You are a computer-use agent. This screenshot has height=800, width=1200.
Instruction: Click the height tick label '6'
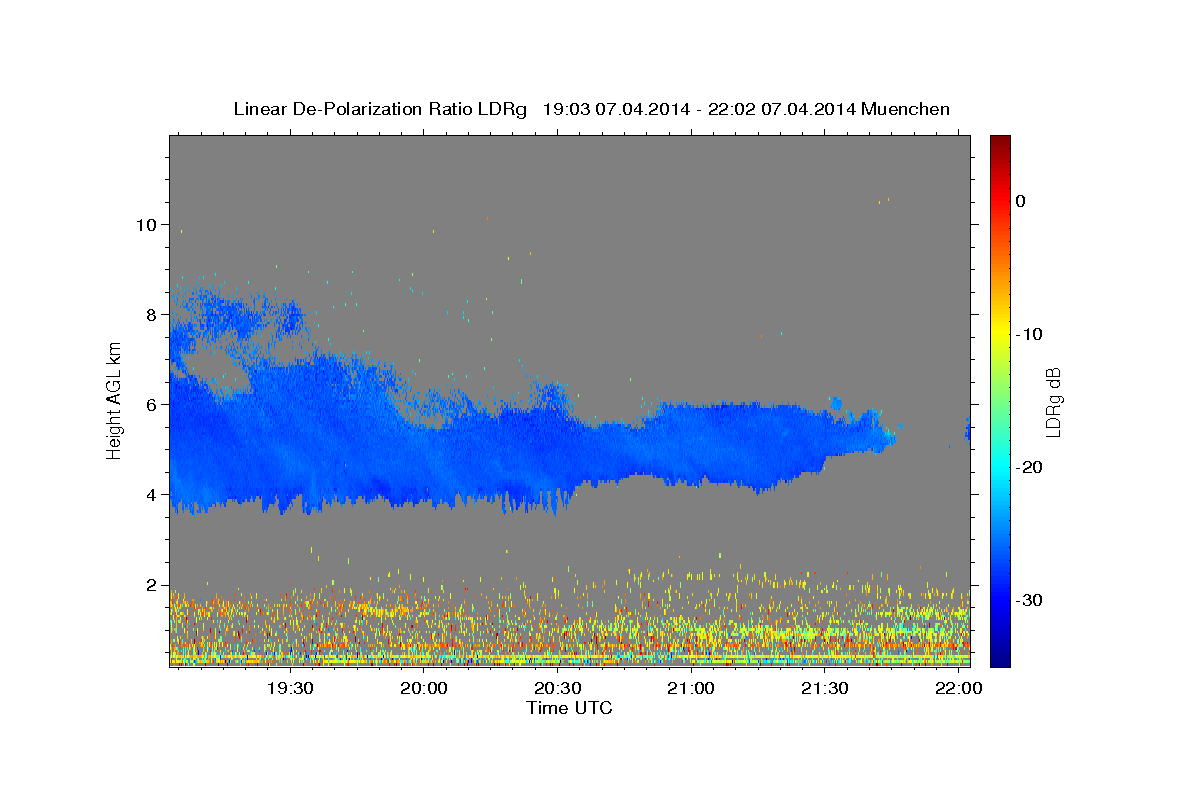[x=152, y=404]
